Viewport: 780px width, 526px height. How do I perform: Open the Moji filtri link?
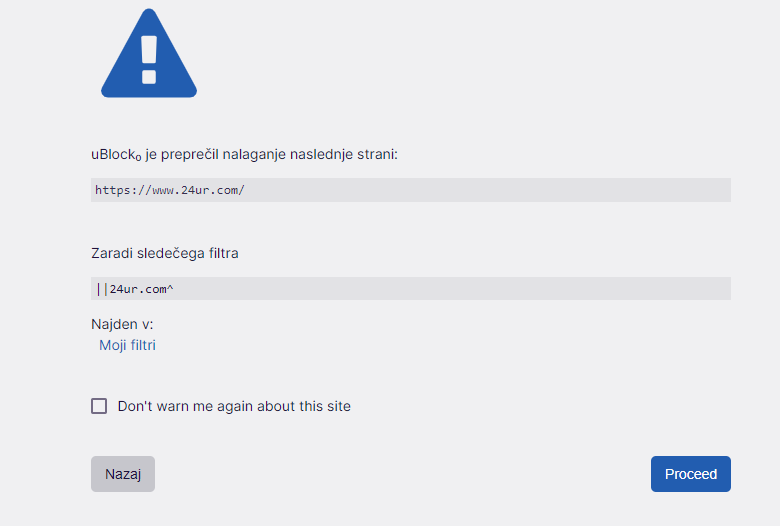(x=127, y=345)
